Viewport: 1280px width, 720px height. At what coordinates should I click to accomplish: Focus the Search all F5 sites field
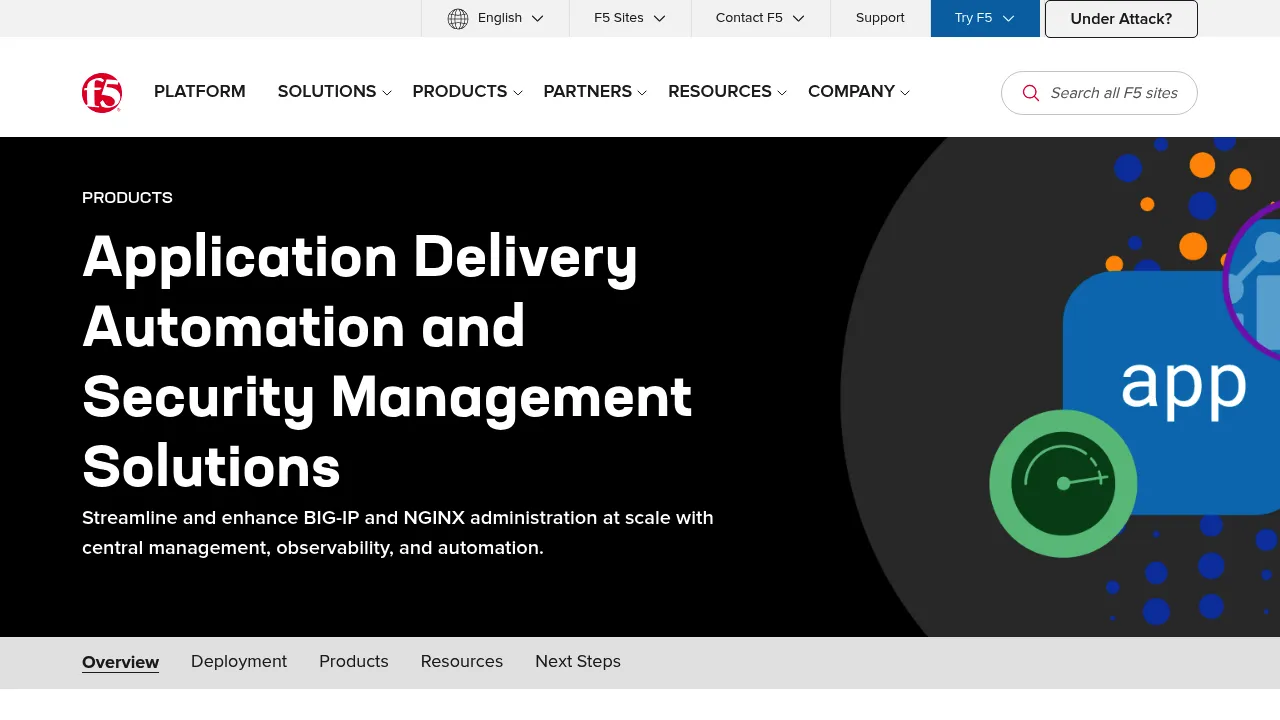(1099, 93)
